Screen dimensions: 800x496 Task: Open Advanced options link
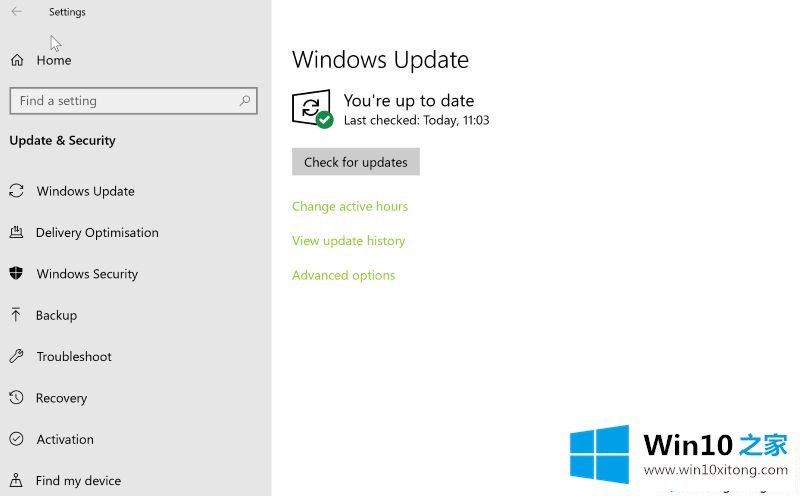point(343,275)
